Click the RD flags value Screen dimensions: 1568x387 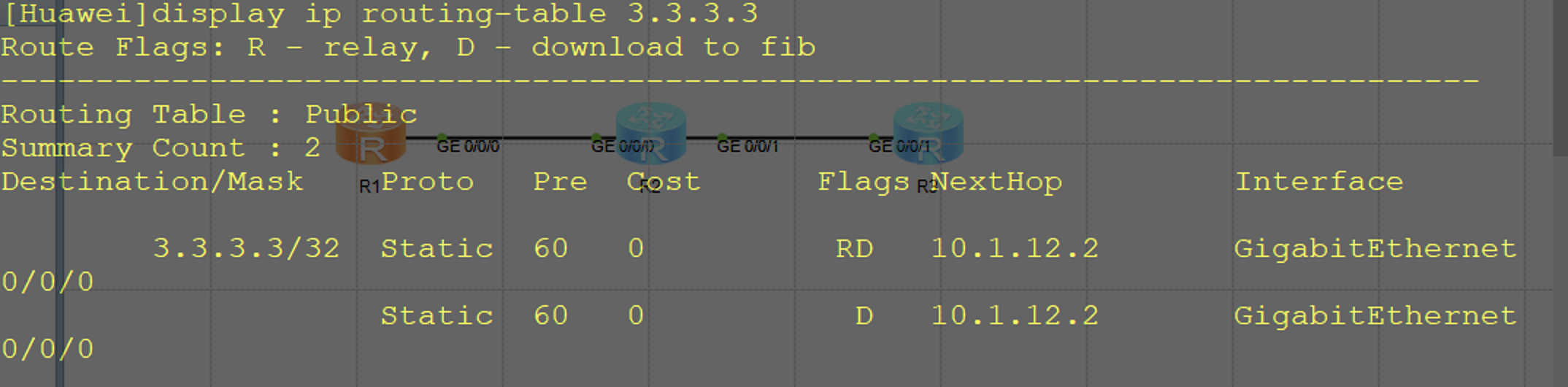click(854, 248)
